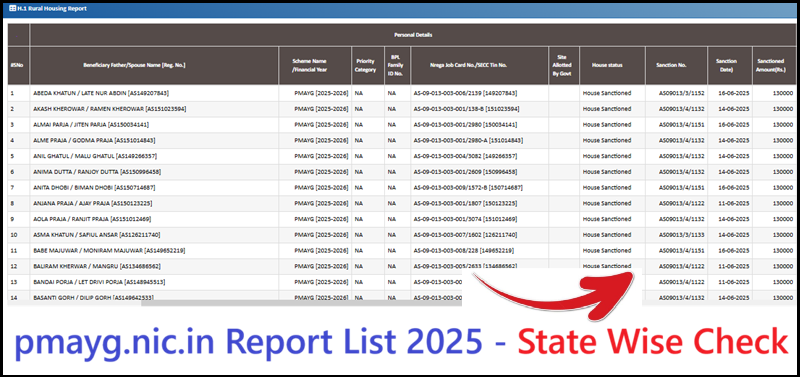
Task: Select beneficiary AKASH KHEROWAR / RAMEN KHEROWAR
Action: point(109,109)
